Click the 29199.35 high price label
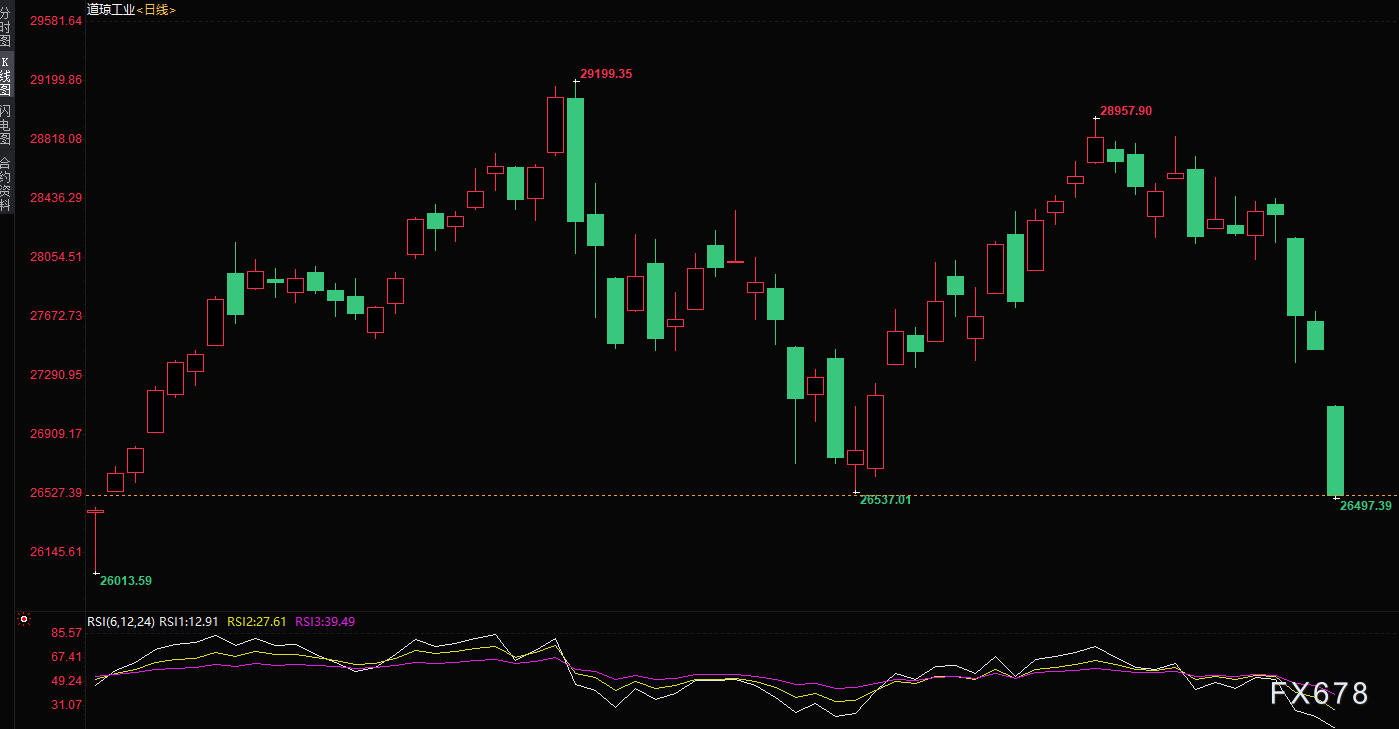 tap(606, 74)
